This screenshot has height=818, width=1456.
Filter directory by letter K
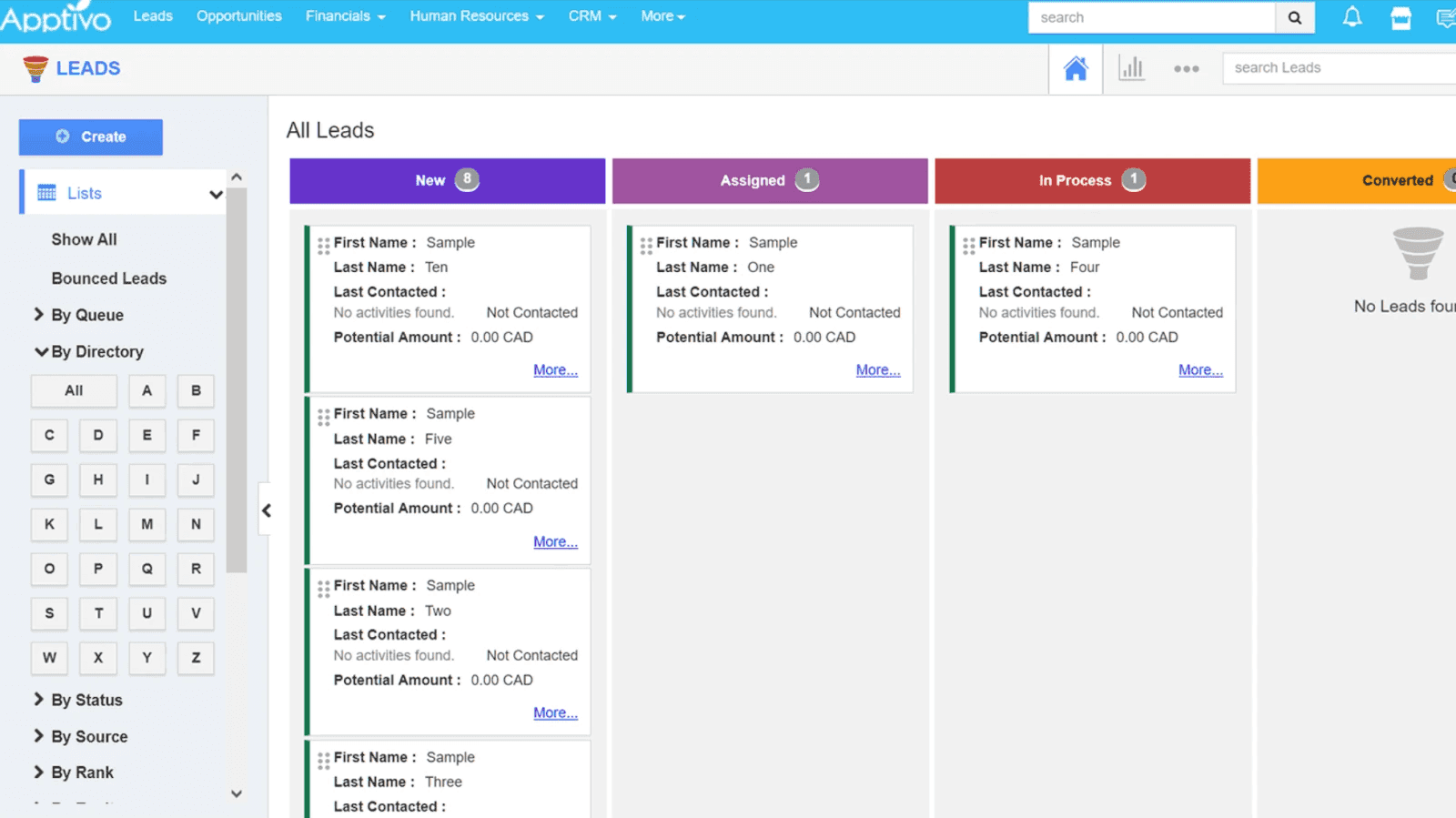coord(49,524)
